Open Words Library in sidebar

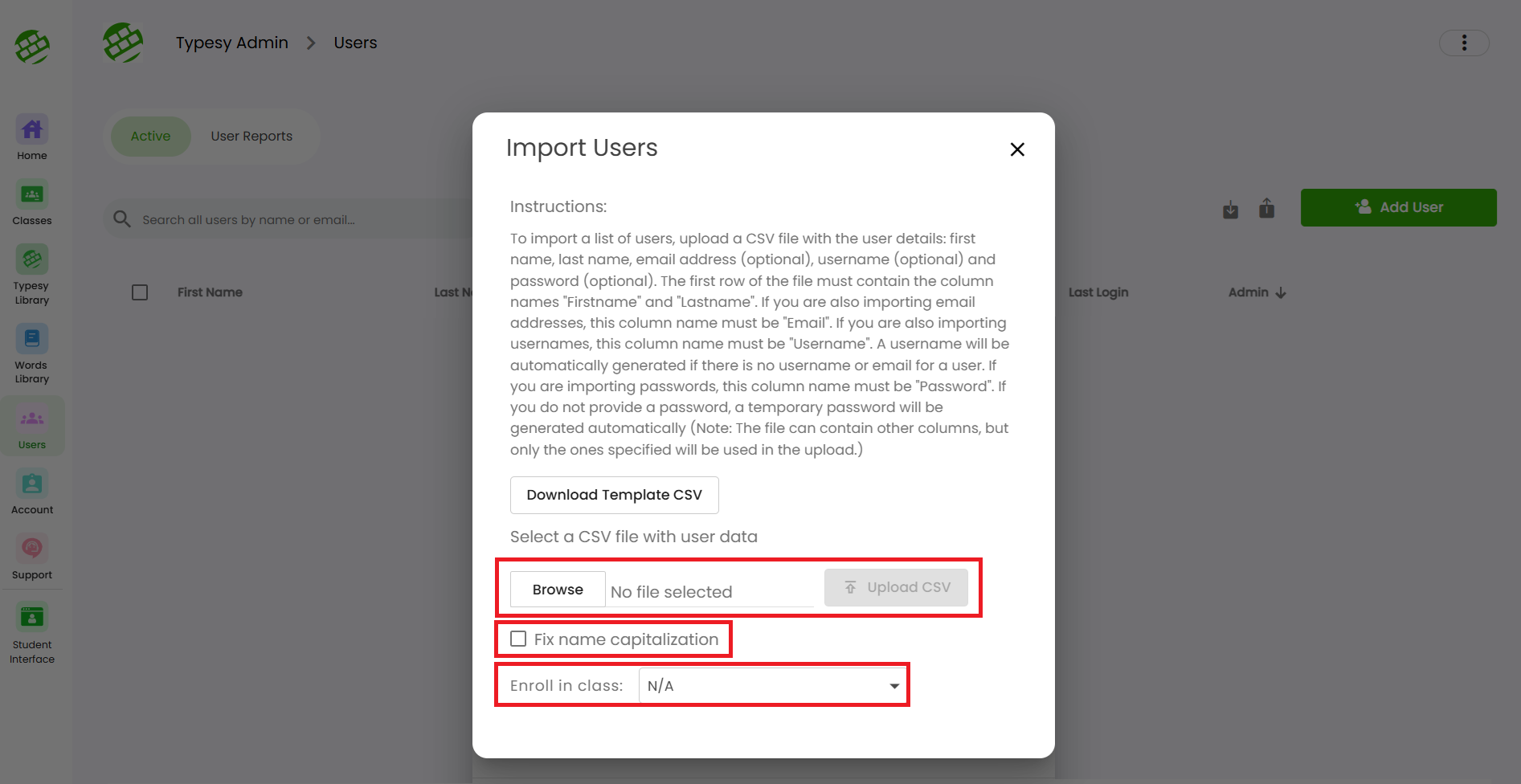tap(32, 340)
